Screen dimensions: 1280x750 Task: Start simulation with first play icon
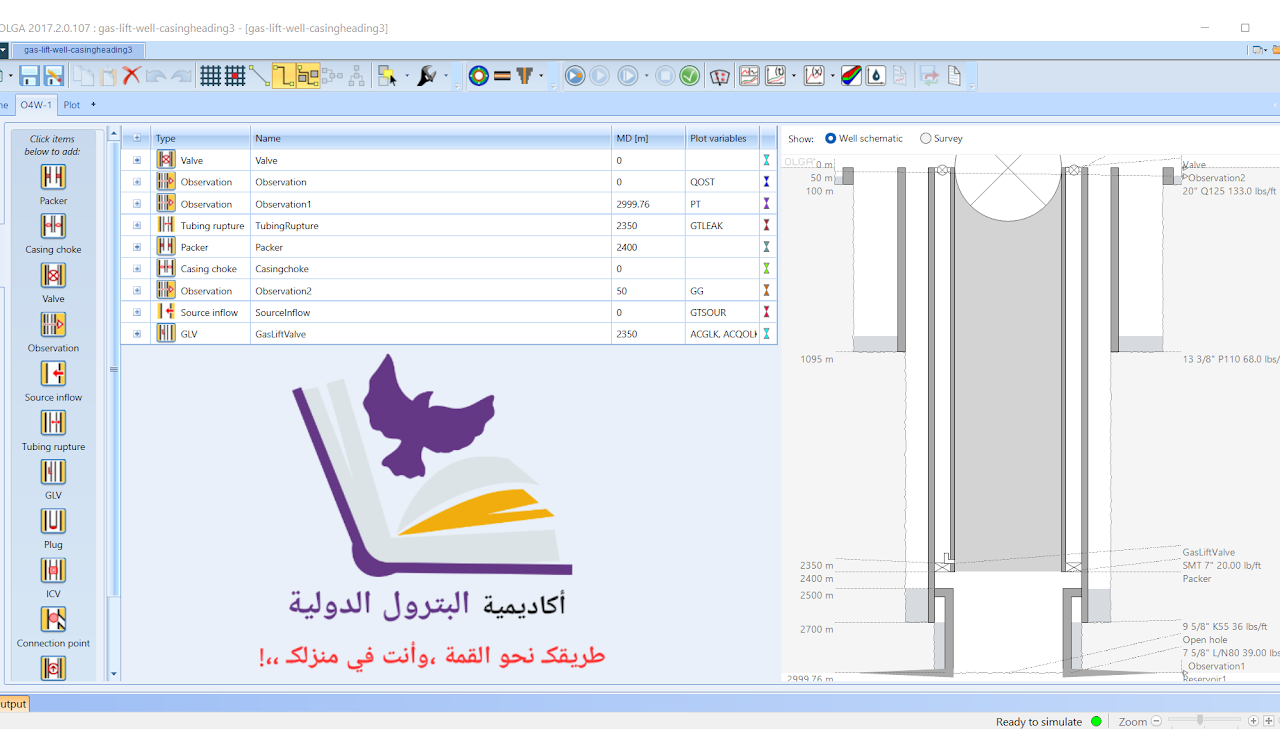(x=575, y=76)
